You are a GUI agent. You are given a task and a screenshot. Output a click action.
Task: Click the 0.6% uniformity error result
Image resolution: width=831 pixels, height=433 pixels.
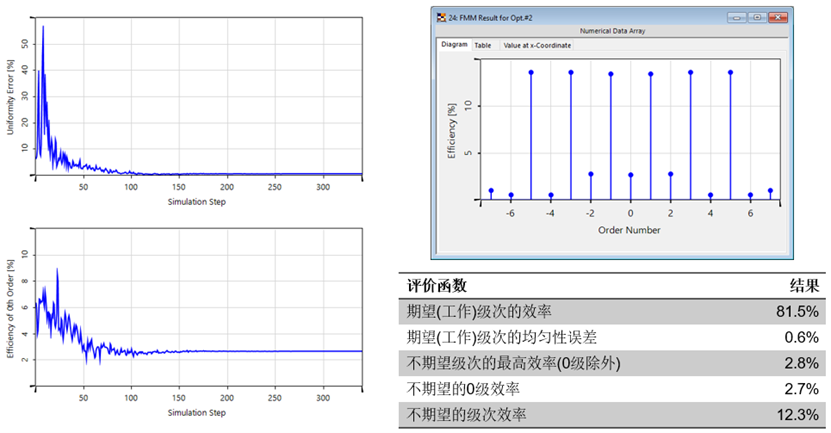(801, 337)
